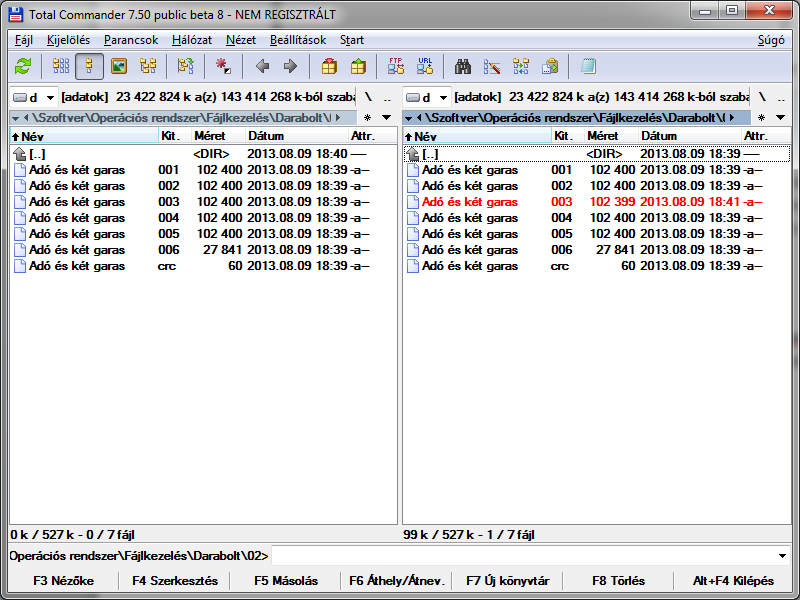
Task: Click the F6 Áthely/Átnev. button
Action: click(396, 581)
